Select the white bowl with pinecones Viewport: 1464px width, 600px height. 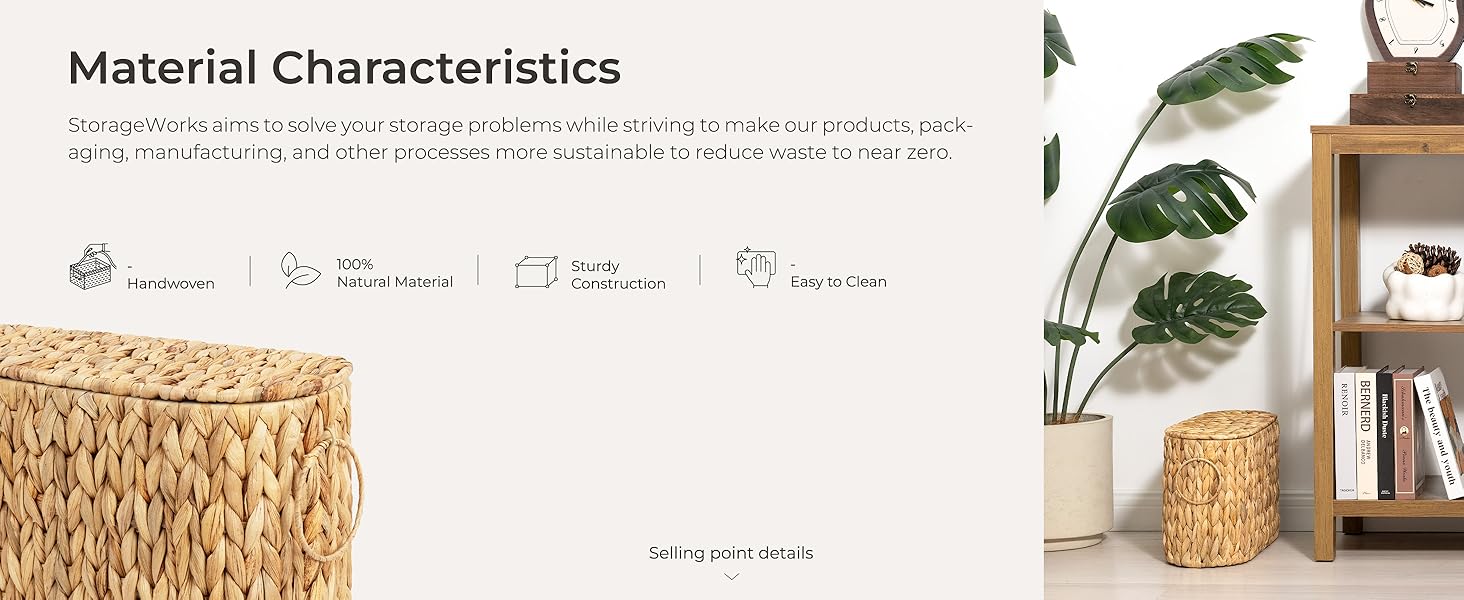(x=1423, y=290)
